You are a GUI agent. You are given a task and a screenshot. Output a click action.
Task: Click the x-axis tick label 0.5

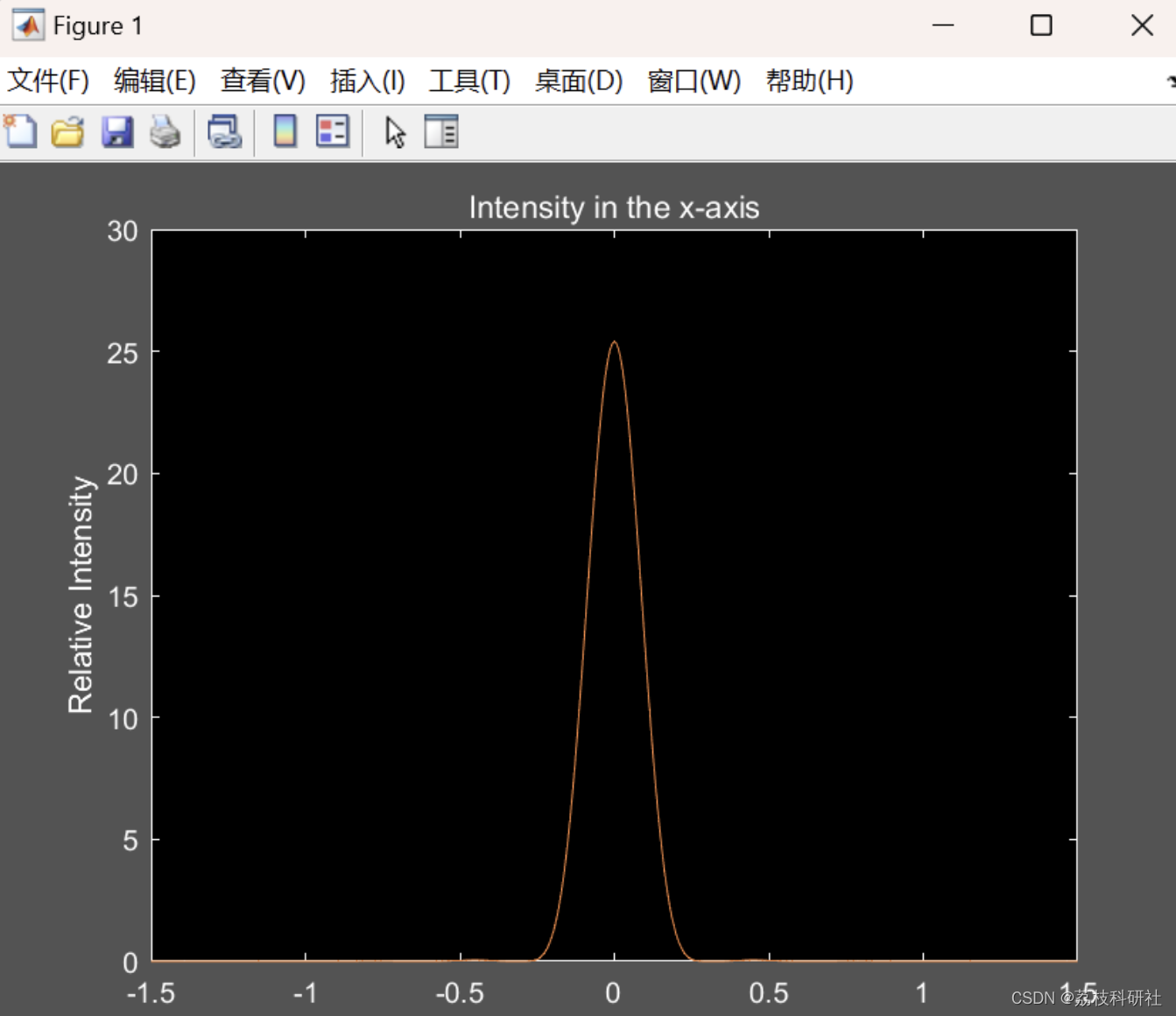769,993
